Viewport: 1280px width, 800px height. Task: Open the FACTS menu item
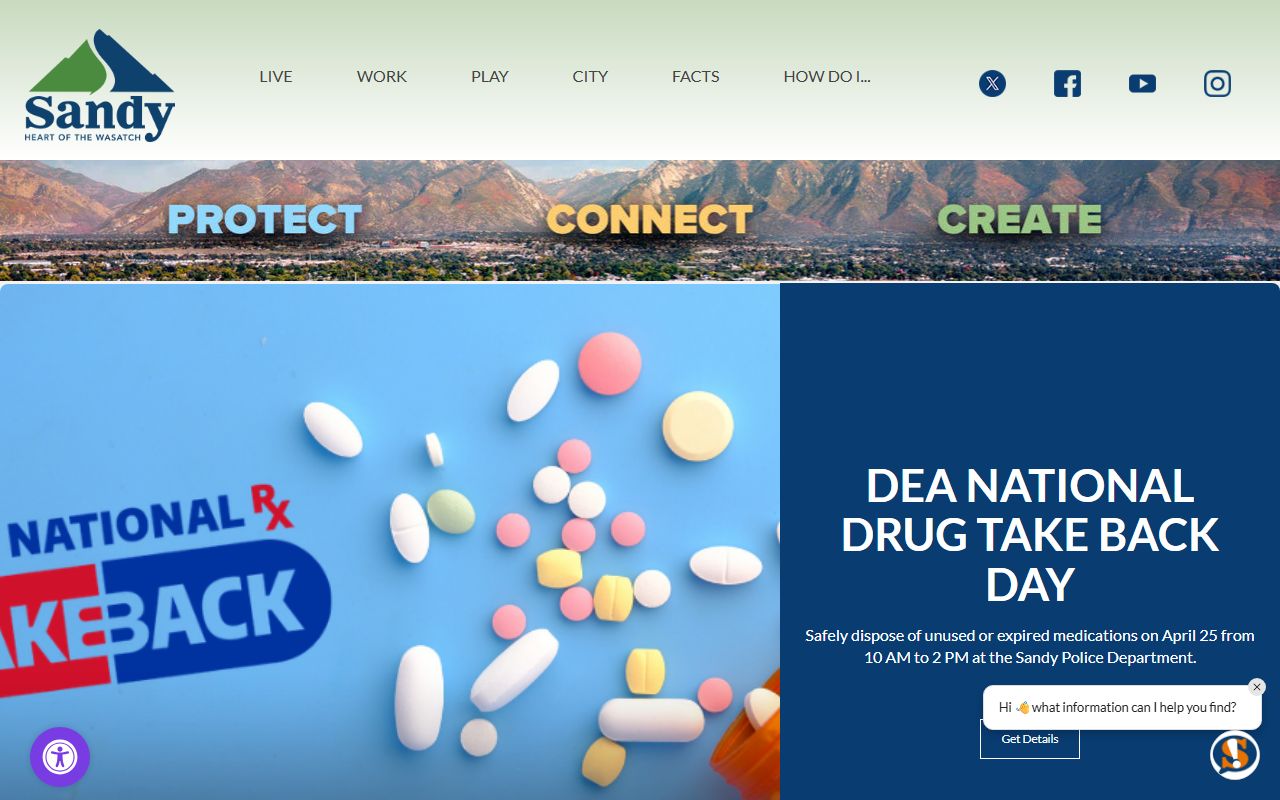pos(696,76)
